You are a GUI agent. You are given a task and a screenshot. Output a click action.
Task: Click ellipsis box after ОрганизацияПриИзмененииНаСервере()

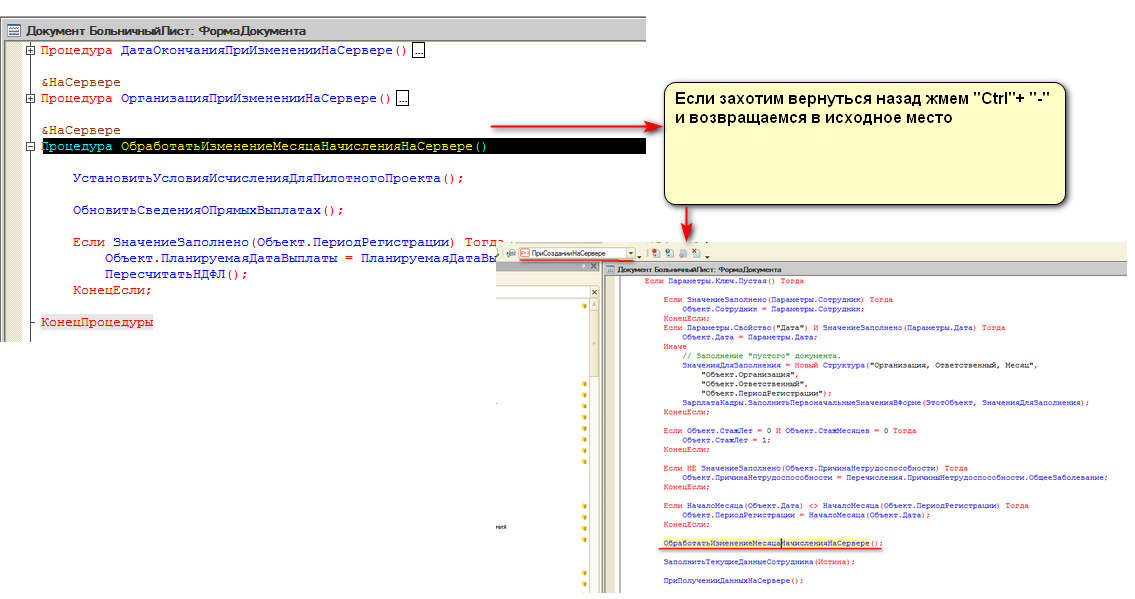pyautogui.click(x=402, y=98)
